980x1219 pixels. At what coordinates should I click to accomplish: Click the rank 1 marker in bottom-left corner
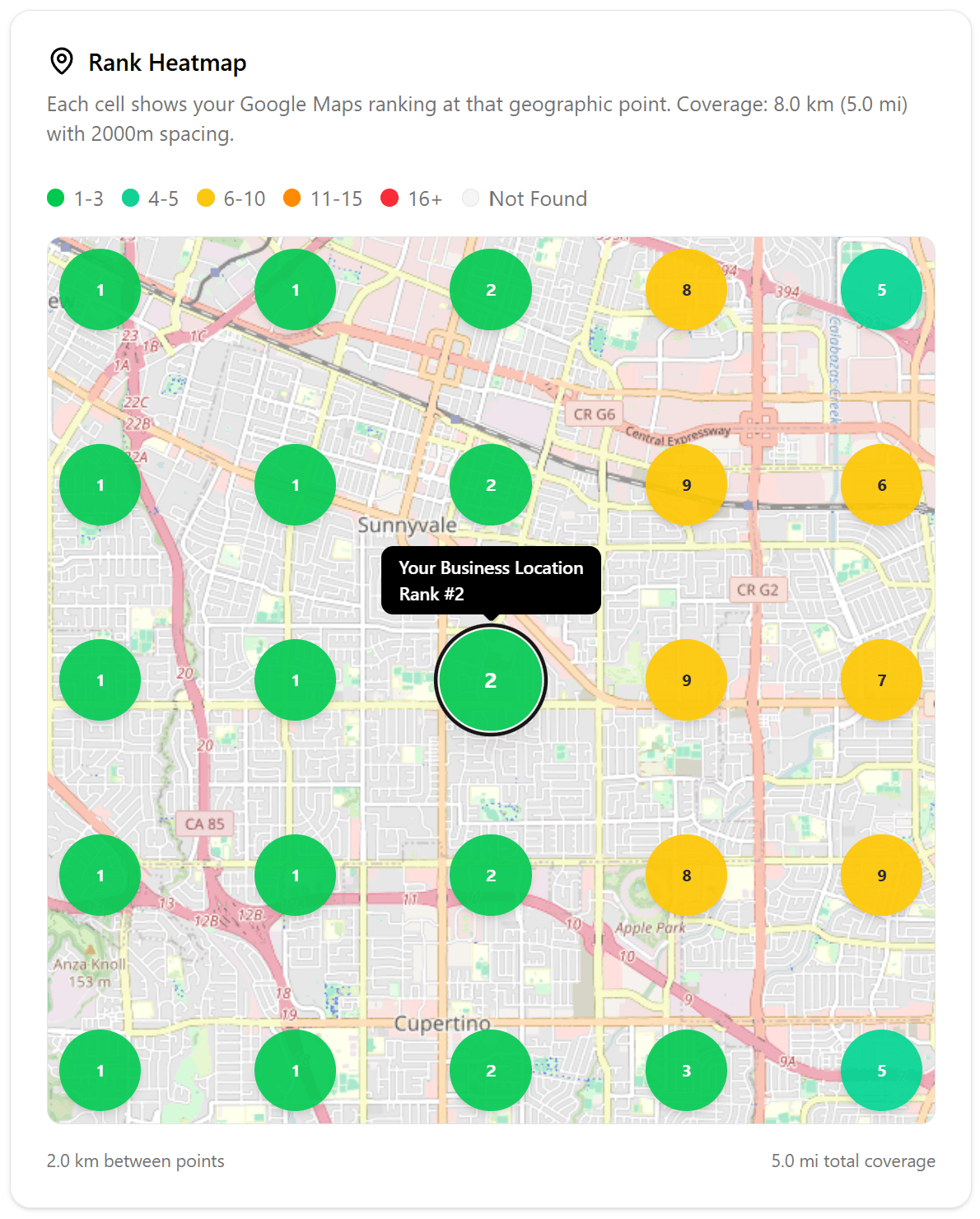coord(100,1070)
